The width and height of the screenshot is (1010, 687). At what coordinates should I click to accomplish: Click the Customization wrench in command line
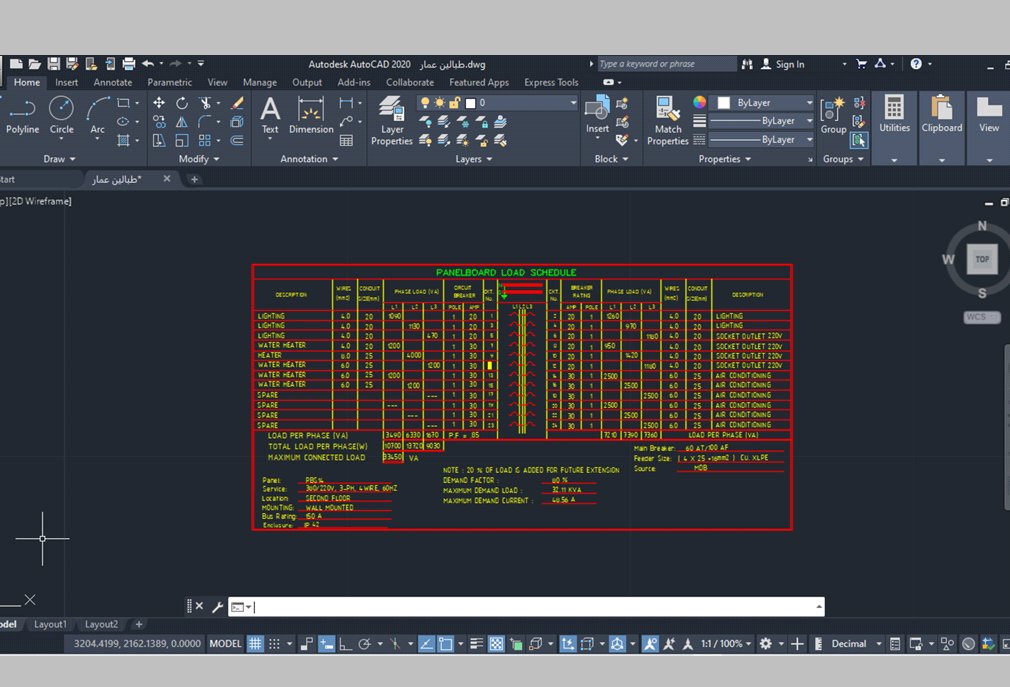pyautogui.click(x=217, y=607)
